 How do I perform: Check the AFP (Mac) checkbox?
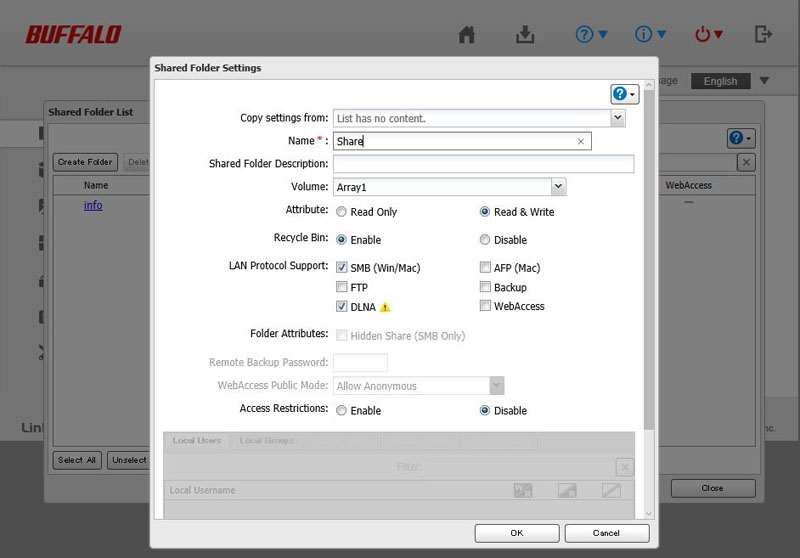(485, 267)
